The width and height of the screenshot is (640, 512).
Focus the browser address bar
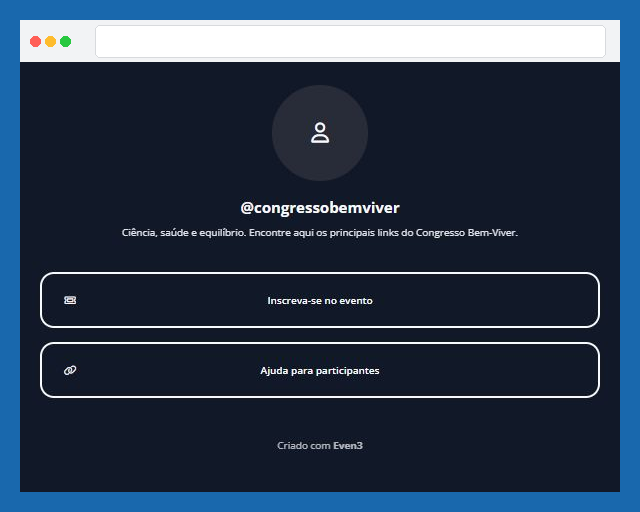350,41
